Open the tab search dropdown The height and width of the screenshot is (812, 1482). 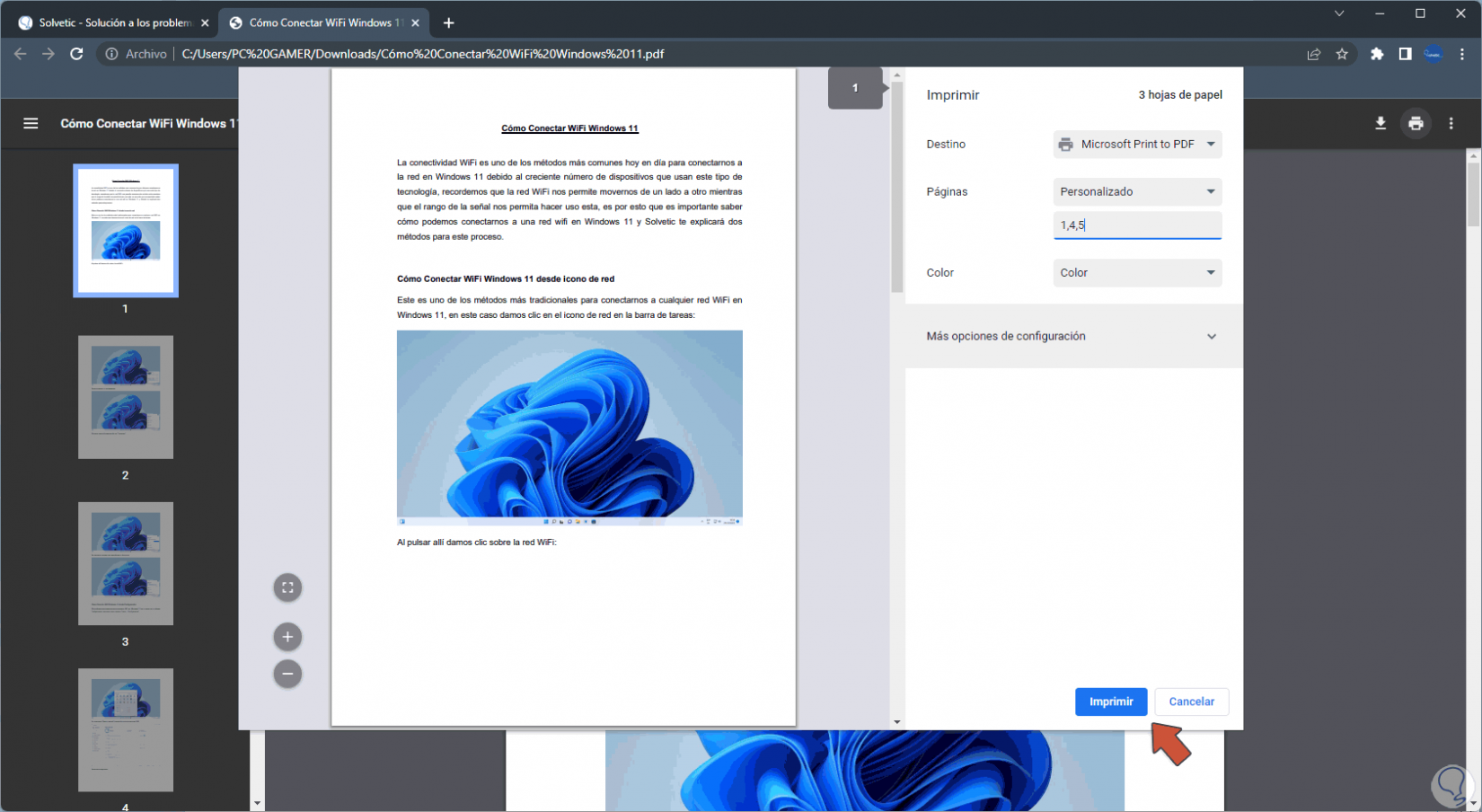1339,13
